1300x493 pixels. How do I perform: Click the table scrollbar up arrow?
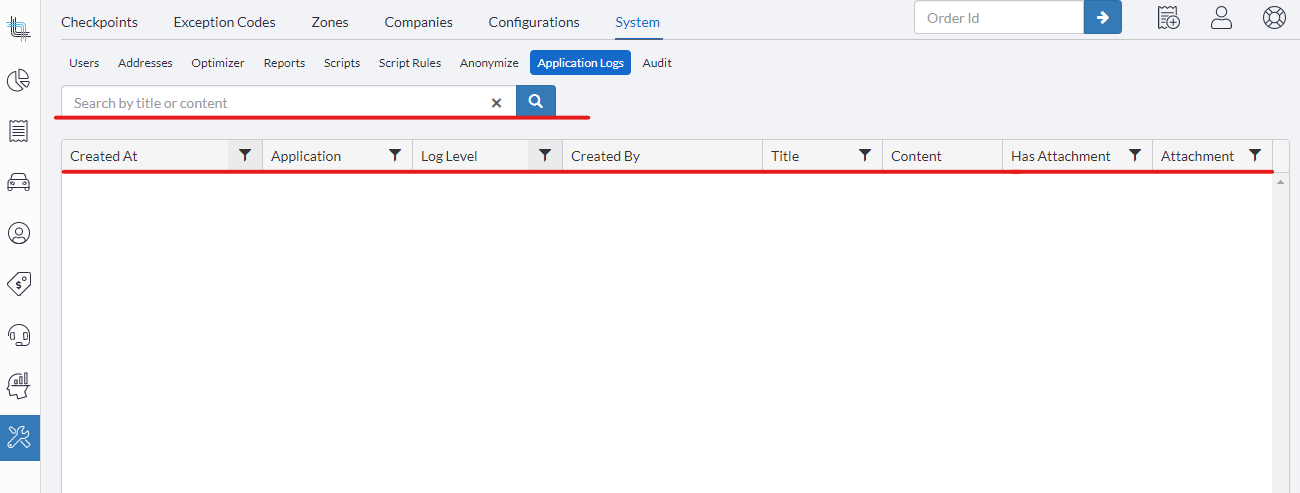tap(1281, 181)
